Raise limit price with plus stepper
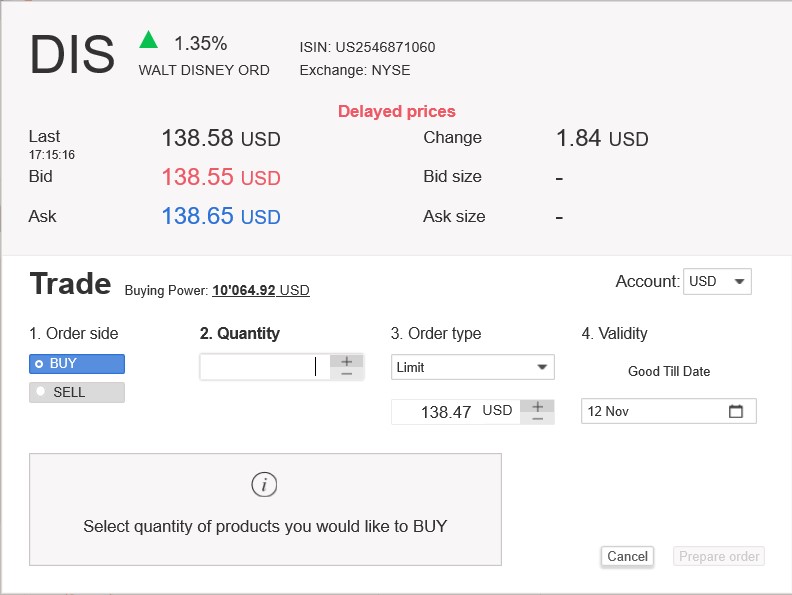This screenshot has width=792, height=595. 537,406
